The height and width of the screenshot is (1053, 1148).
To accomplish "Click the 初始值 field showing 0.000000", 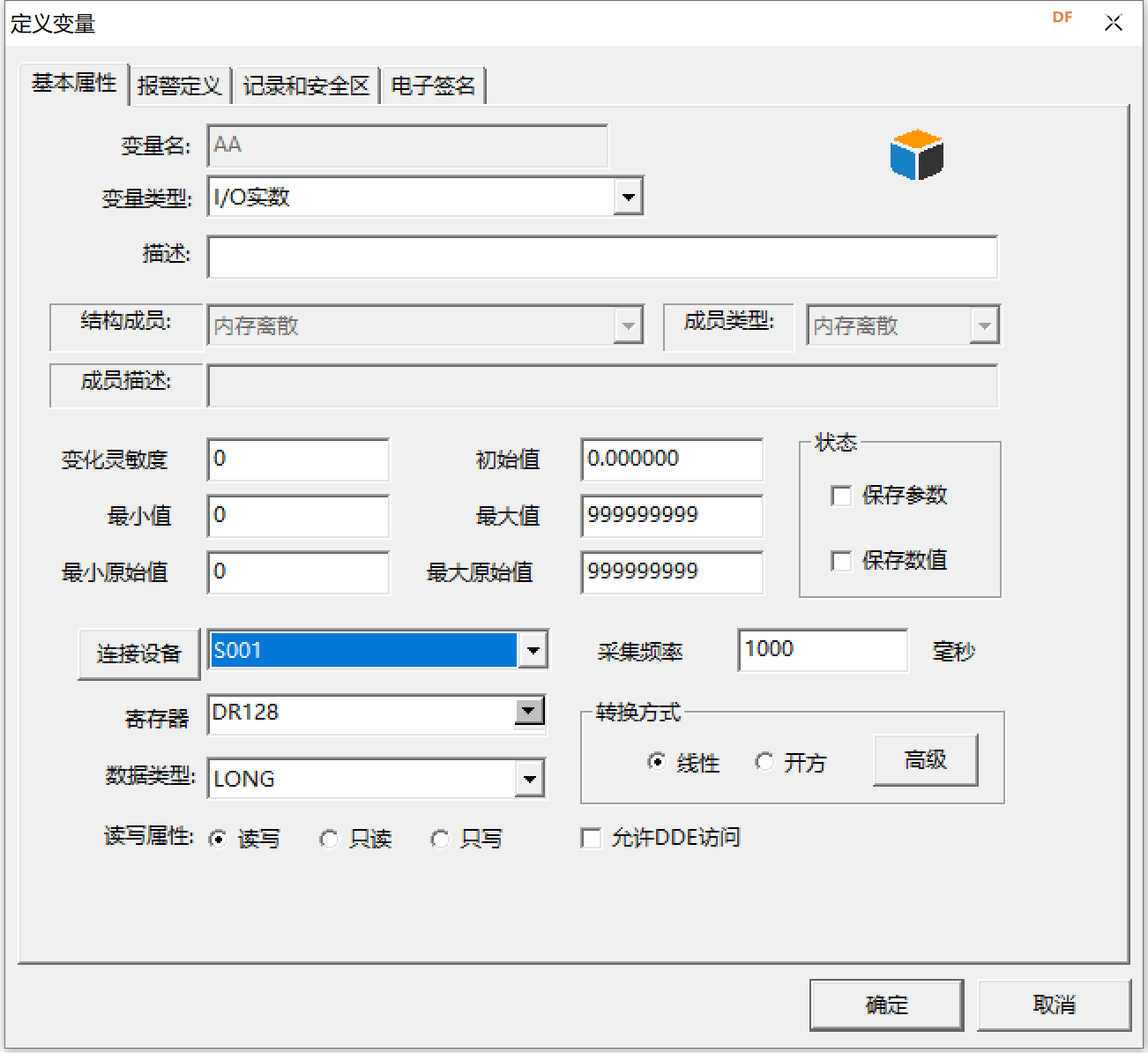I will click(672, 459).
